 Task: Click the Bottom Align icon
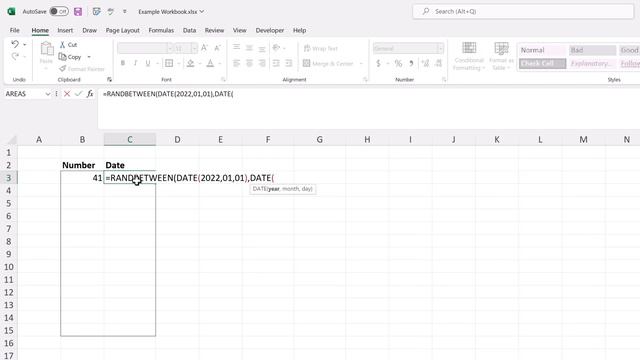tap(262, 48)
